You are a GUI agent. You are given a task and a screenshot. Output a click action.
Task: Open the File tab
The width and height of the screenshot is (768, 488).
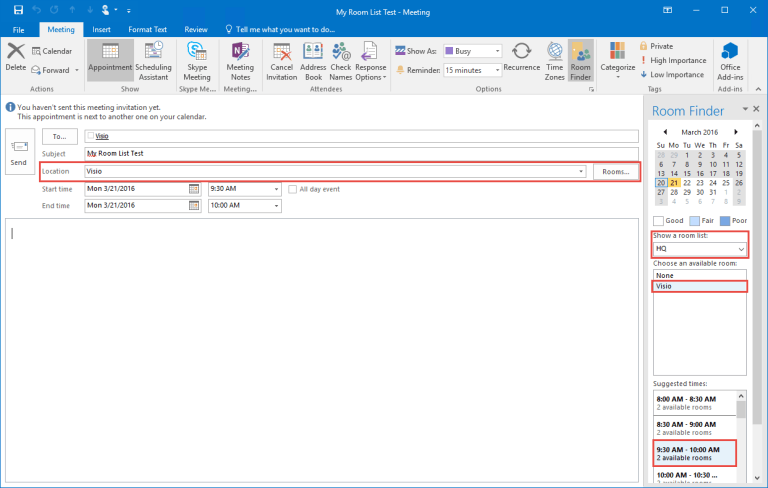coord(18,29)
